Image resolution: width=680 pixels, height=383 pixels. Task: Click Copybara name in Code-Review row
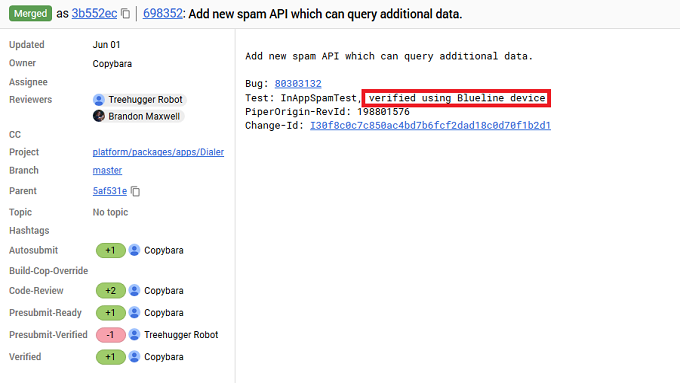163,291
